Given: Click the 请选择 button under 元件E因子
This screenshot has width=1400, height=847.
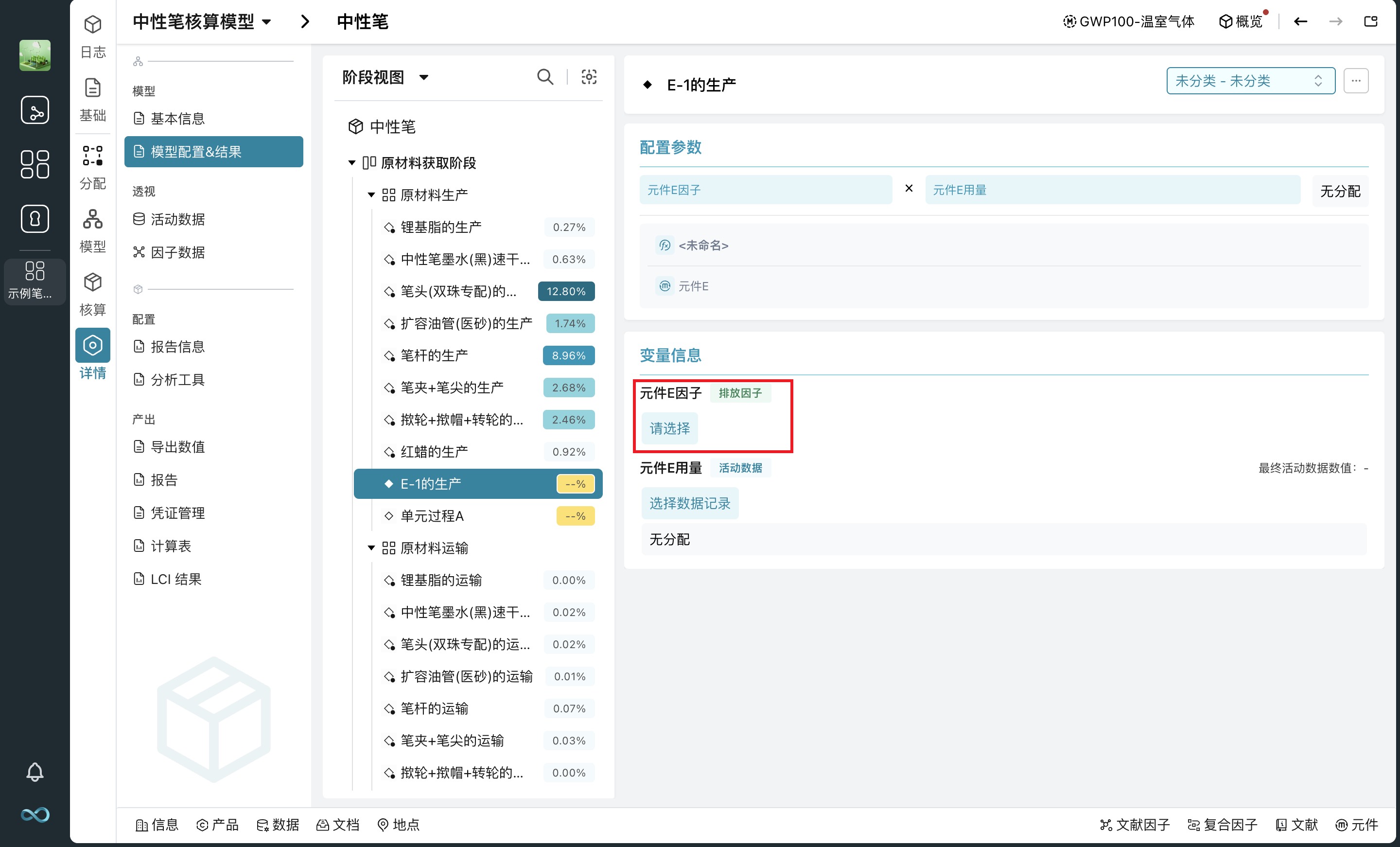Looking at the screenshot, I should tap(669, 428).
